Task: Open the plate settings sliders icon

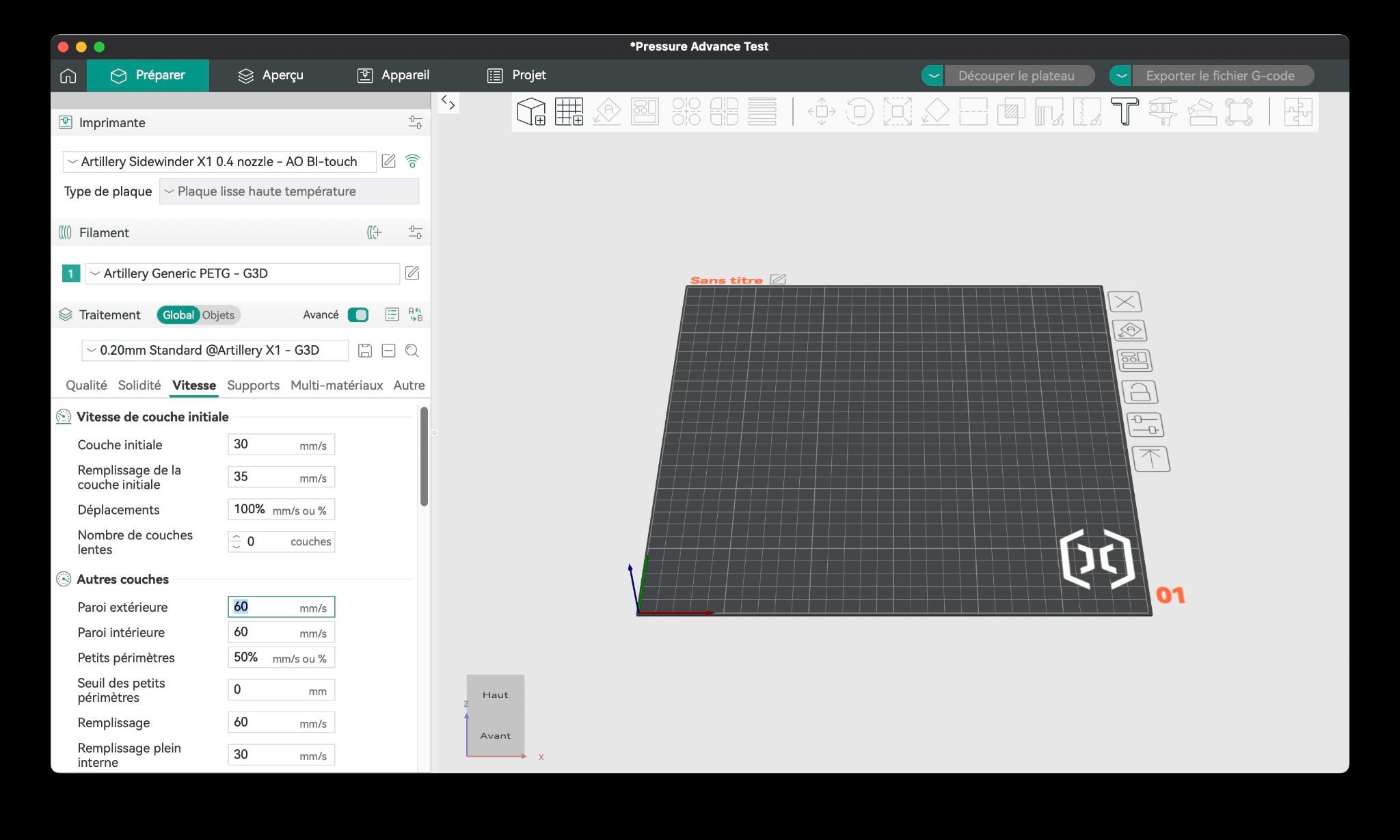Action: pyautogui.click(x=1145, y=425)
